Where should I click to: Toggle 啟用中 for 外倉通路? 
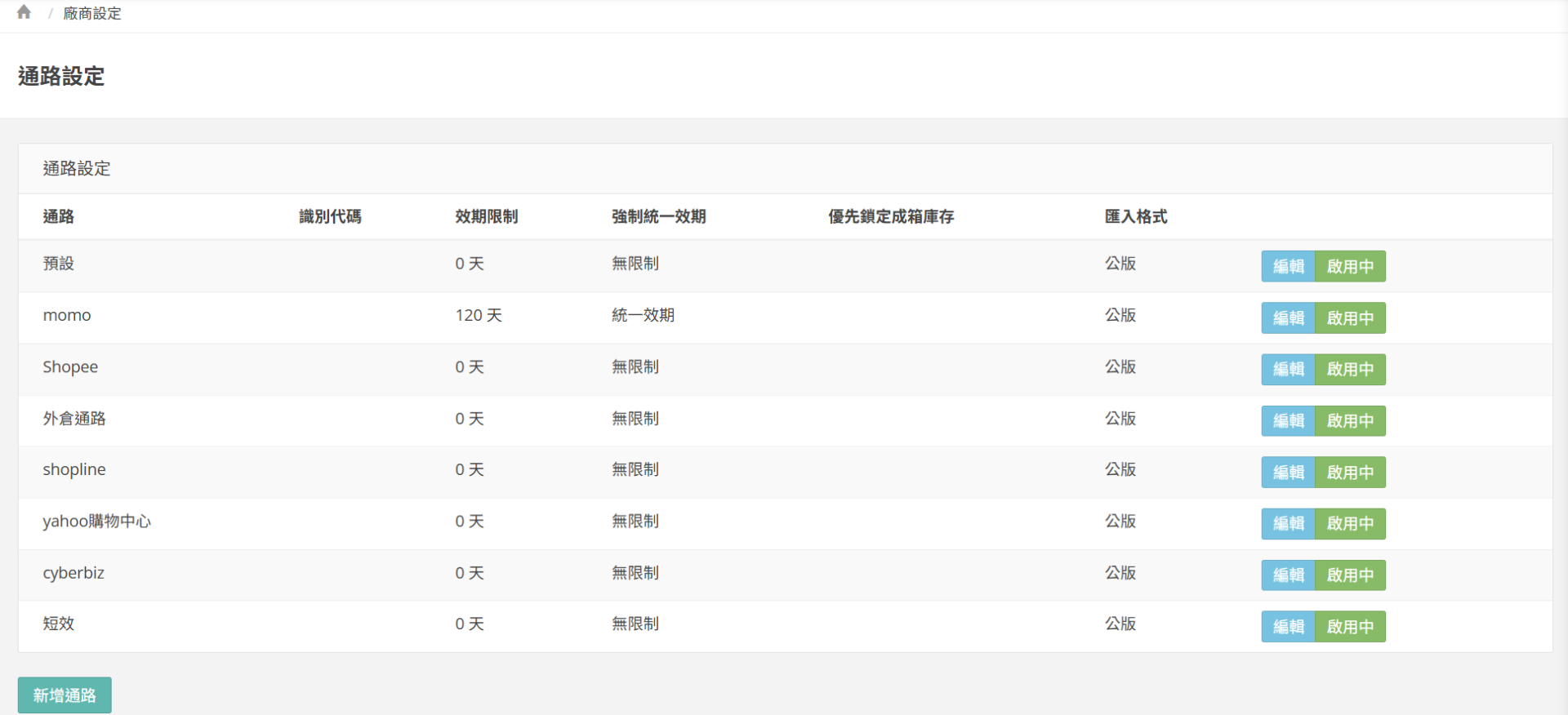(x=1350, y=420)
